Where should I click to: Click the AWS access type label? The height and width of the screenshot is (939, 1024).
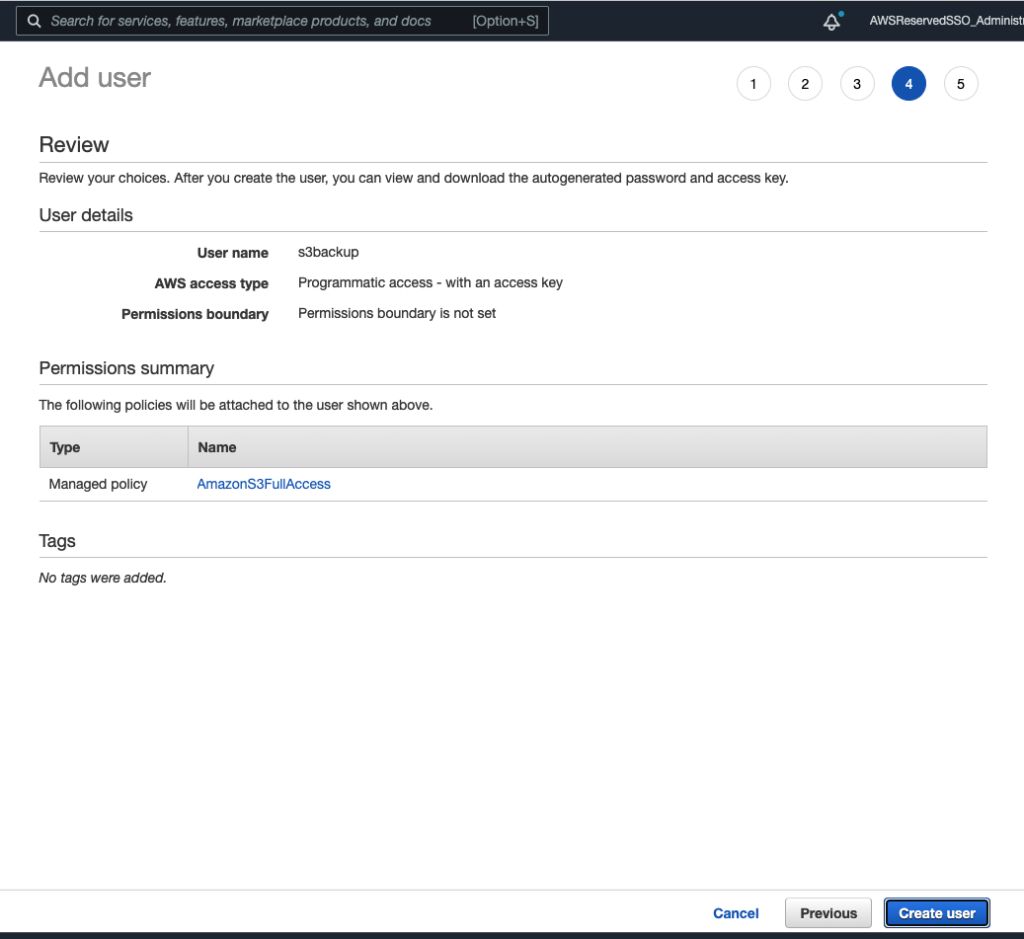click(x=212, y=283)
